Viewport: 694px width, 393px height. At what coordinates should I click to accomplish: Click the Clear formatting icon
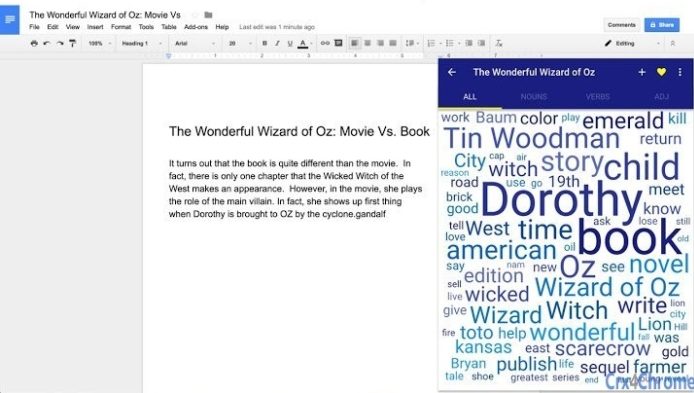pyautogui.click(x=499, y=43)
